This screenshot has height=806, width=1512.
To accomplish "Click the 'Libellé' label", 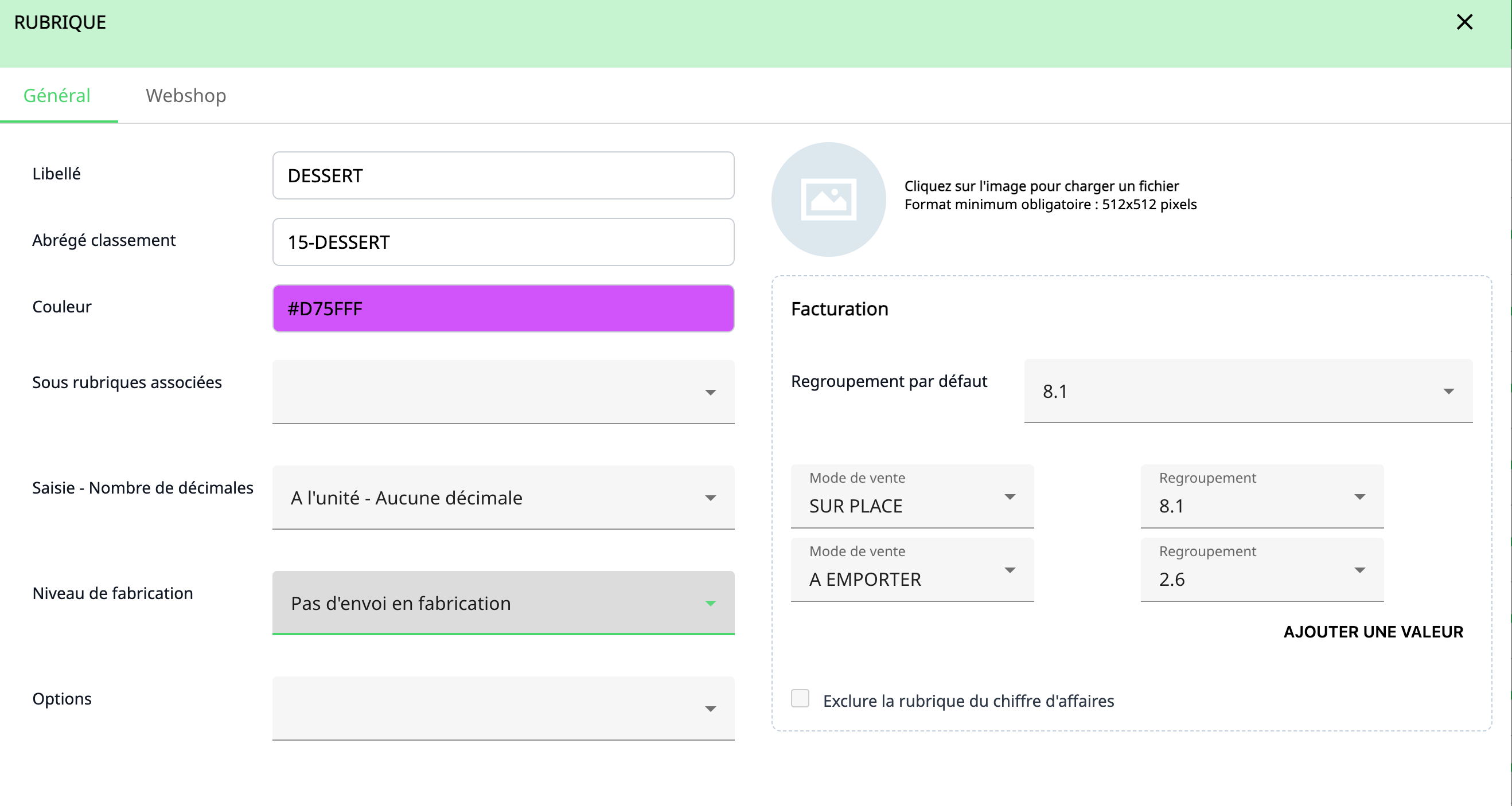I will click(x=56, y=174).
